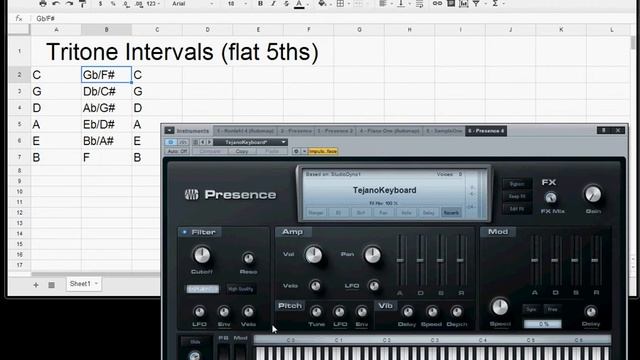Open the Arial font dropdown

(192, 4)
